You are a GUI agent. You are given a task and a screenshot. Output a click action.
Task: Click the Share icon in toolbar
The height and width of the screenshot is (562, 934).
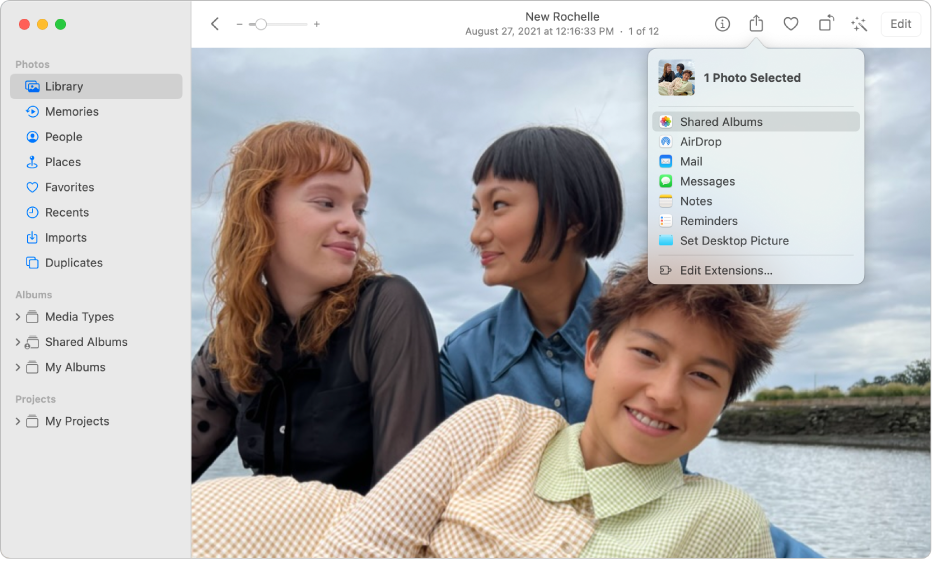pos(756,24)
